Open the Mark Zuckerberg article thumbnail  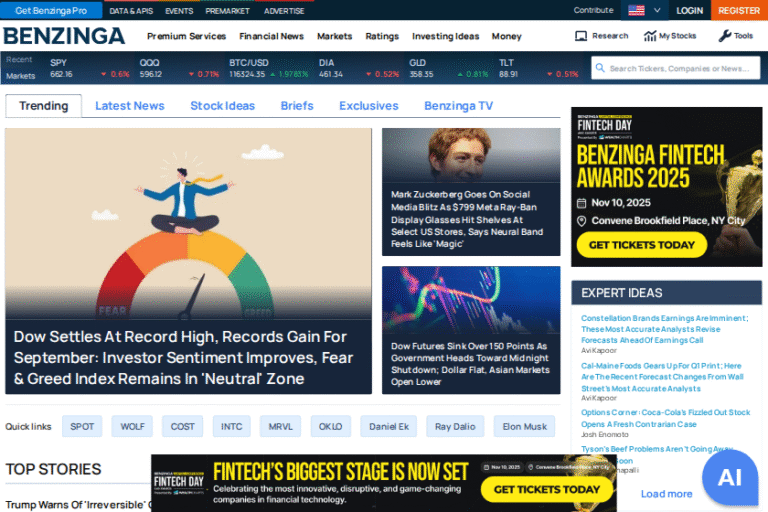coord(471,155)
